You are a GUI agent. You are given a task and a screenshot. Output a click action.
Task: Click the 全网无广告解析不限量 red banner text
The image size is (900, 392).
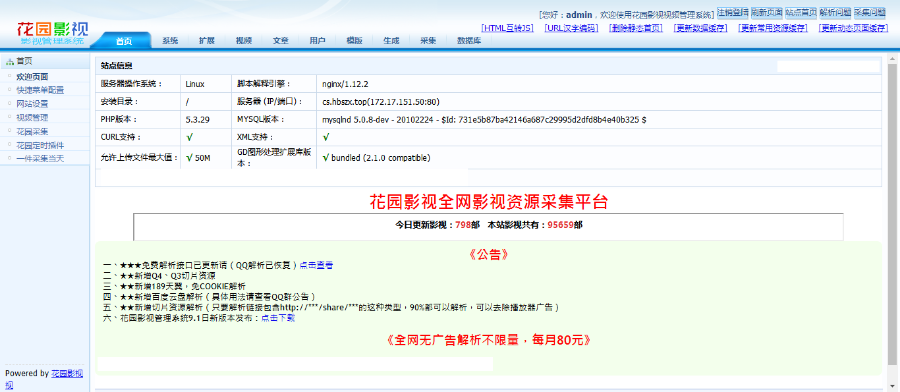[488, 340]
